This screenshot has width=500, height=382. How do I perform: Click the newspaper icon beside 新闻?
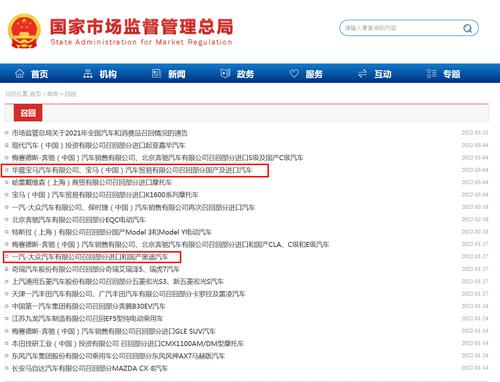[156, 73]
